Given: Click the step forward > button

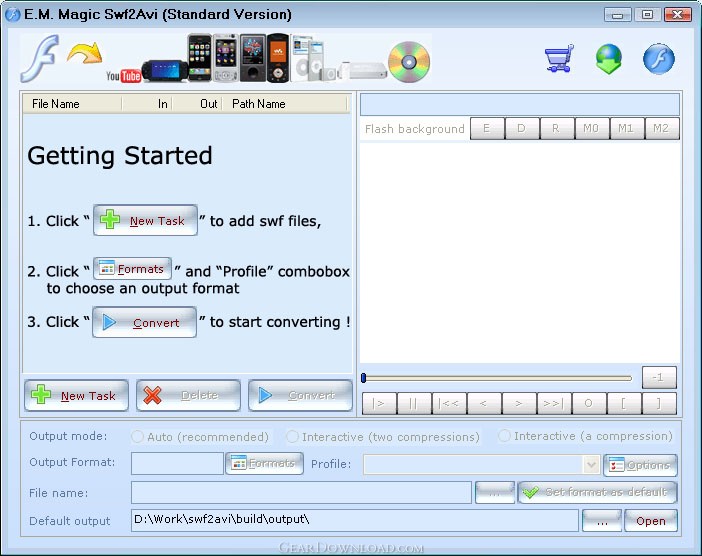Looking at the screenshot, I should [x=518, y=403].
